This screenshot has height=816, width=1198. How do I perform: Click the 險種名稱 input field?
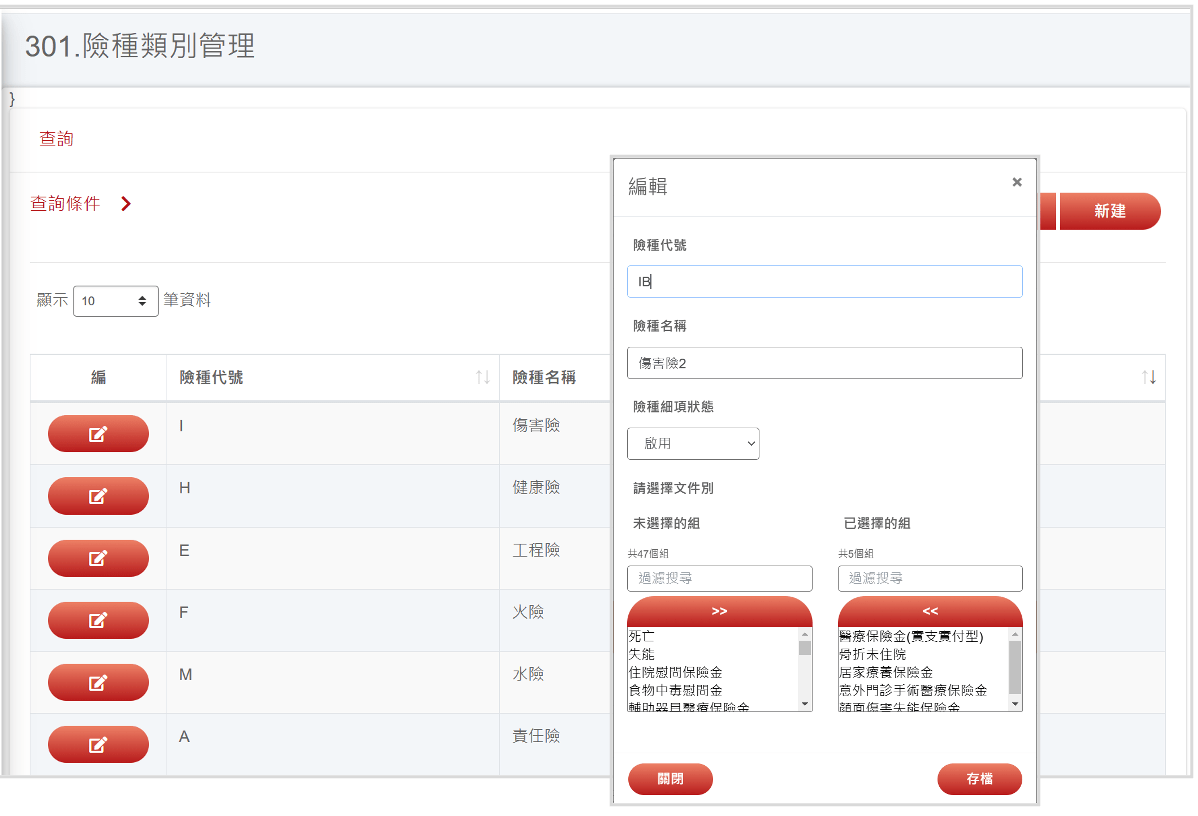click(824, 363)
